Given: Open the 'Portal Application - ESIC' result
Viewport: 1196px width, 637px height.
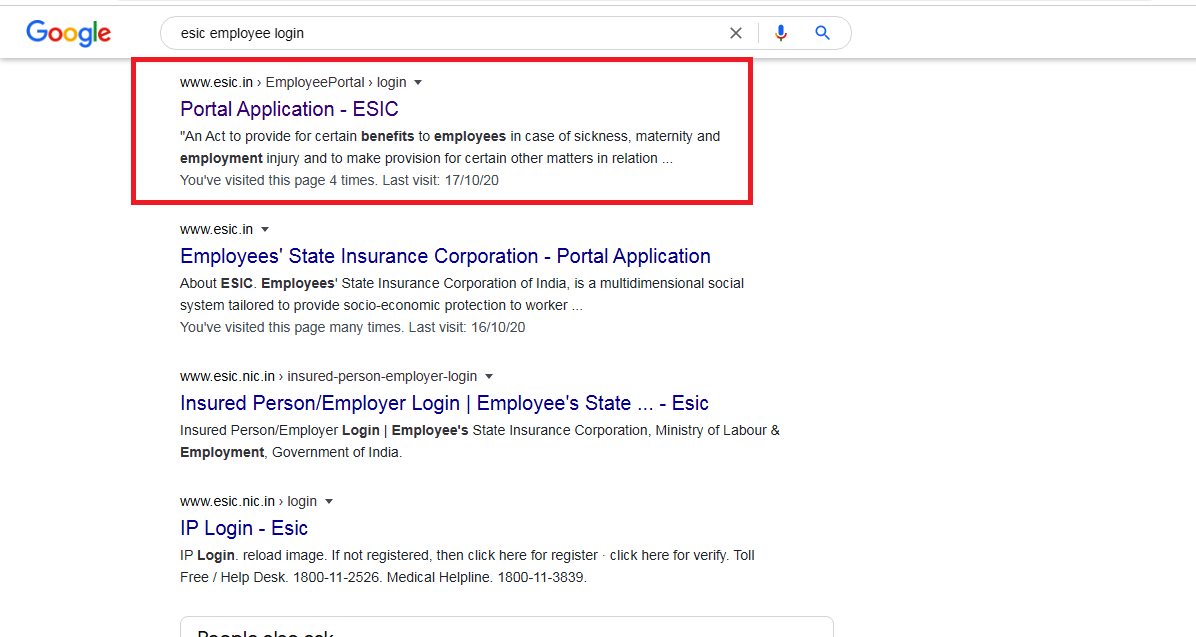Looking at the screenshot, I should (x=289, y=109).
